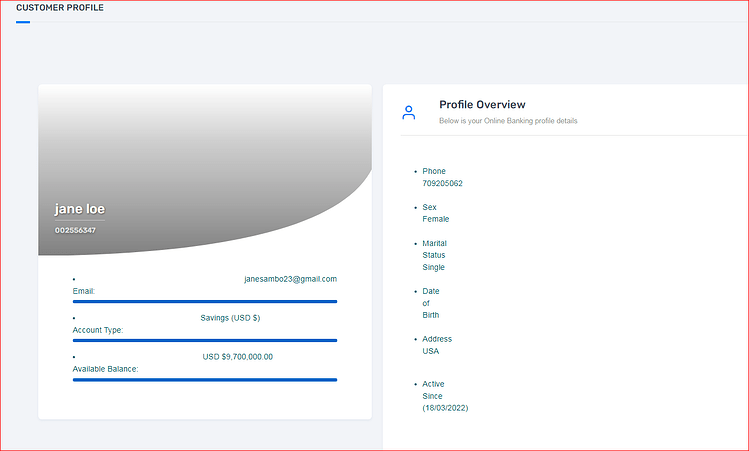This screenshot has height=451, width=749.
Task: Click the janesambo23@gmail.com email address
Action: (290, 279)
